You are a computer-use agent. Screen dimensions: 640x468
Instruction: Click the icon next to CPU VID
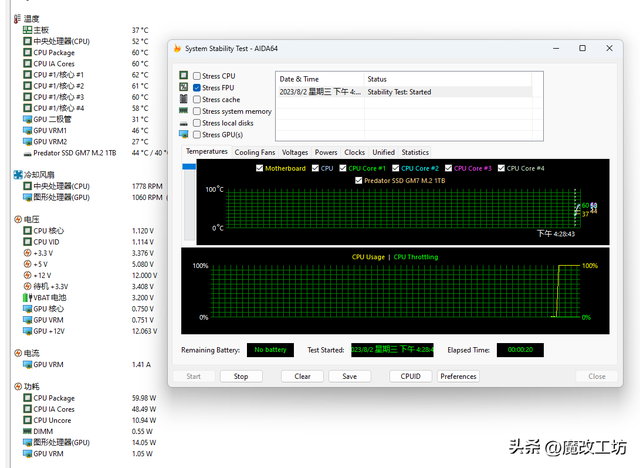pyautogui.click(x=27, y=242)
